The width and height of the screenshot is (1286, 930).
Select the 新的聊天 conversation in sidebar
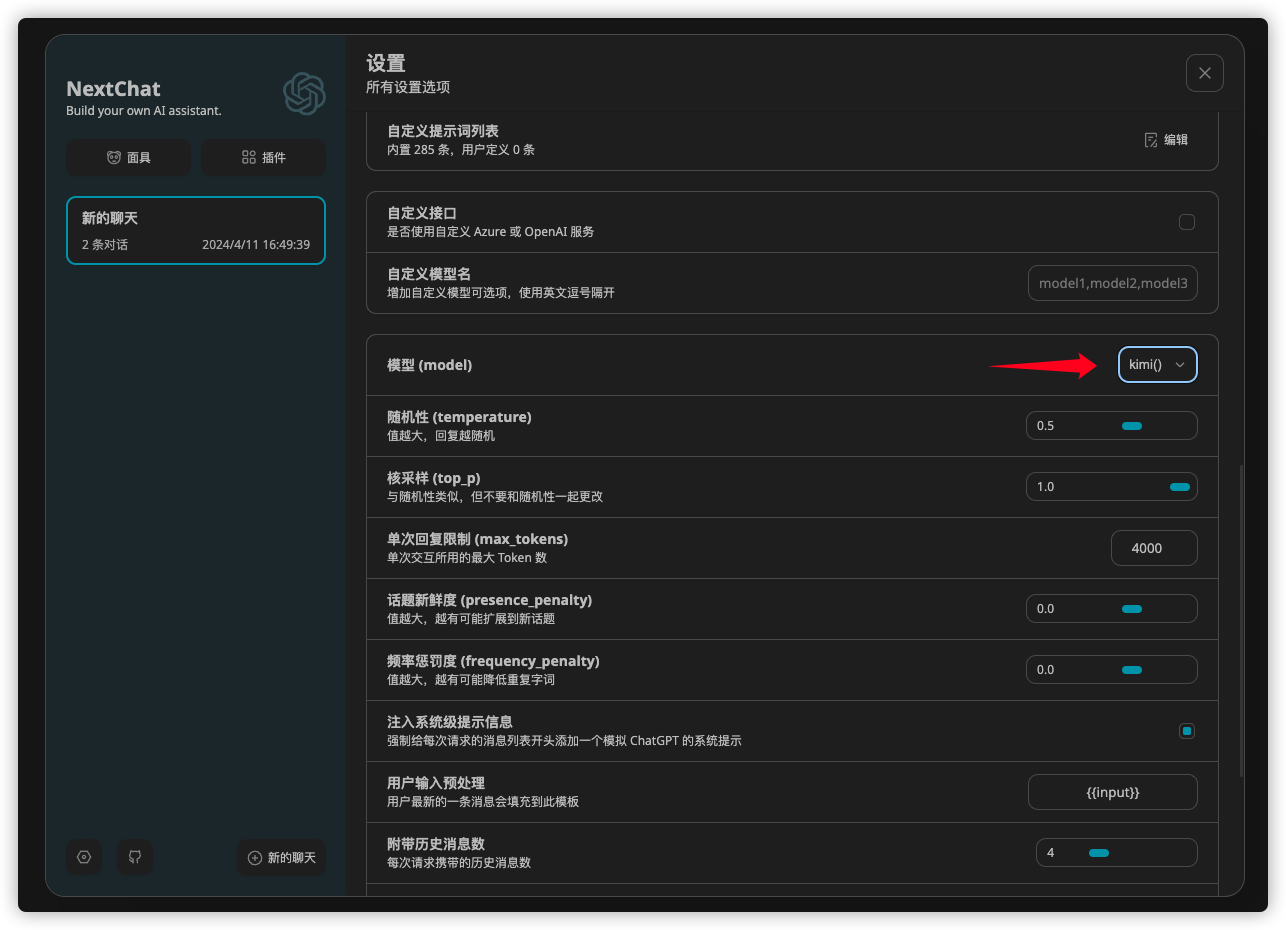195,230
